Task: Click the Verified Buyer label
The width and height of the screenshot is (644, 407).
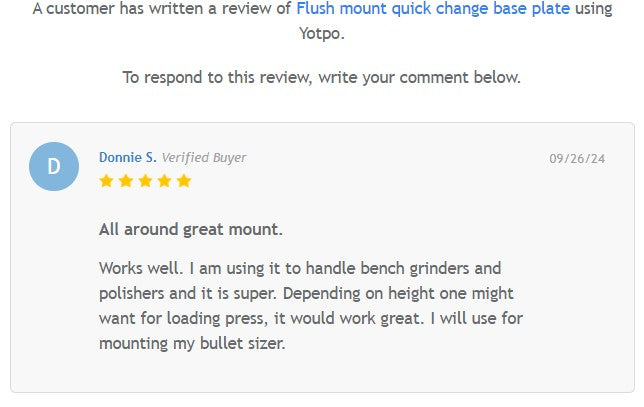Action: (204, 157)
